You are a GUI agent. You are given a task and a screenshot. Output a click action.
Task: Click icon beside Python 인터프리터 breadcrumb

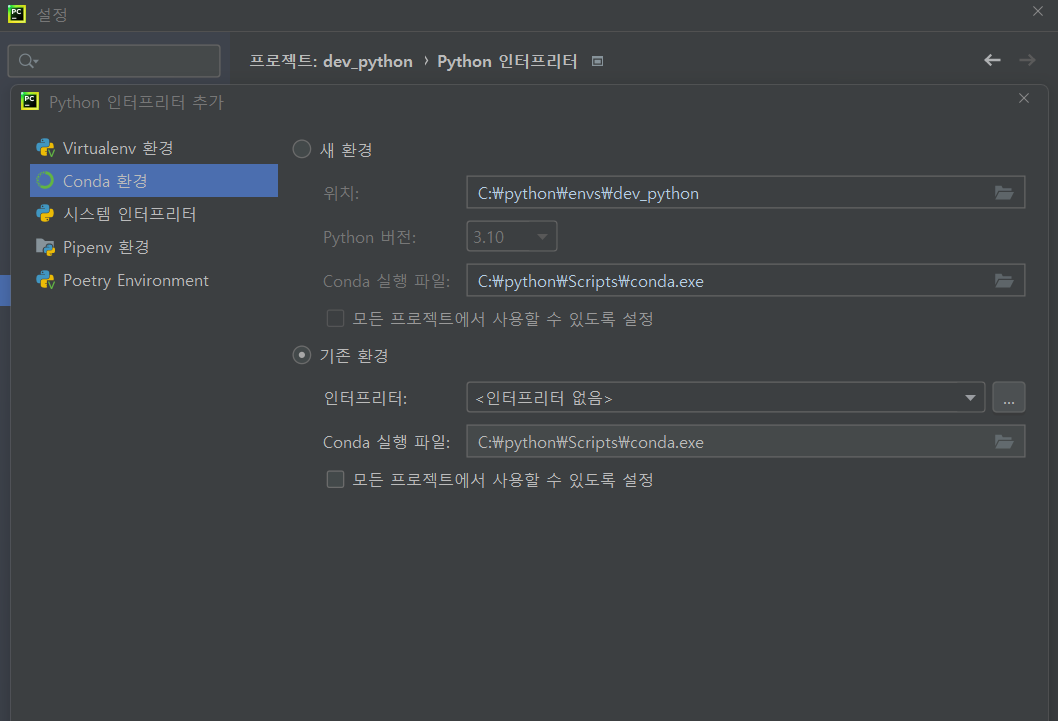coord(597,61)
